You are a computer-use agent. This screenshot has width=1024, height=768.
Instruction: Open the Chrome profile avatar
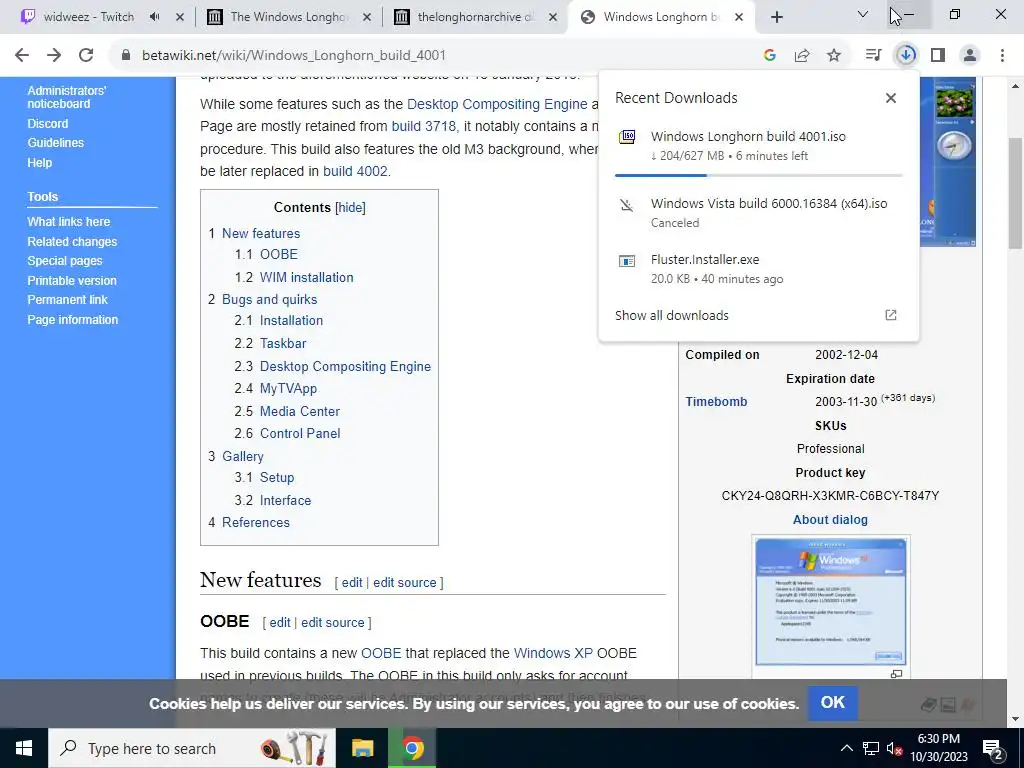coord(970,56)
